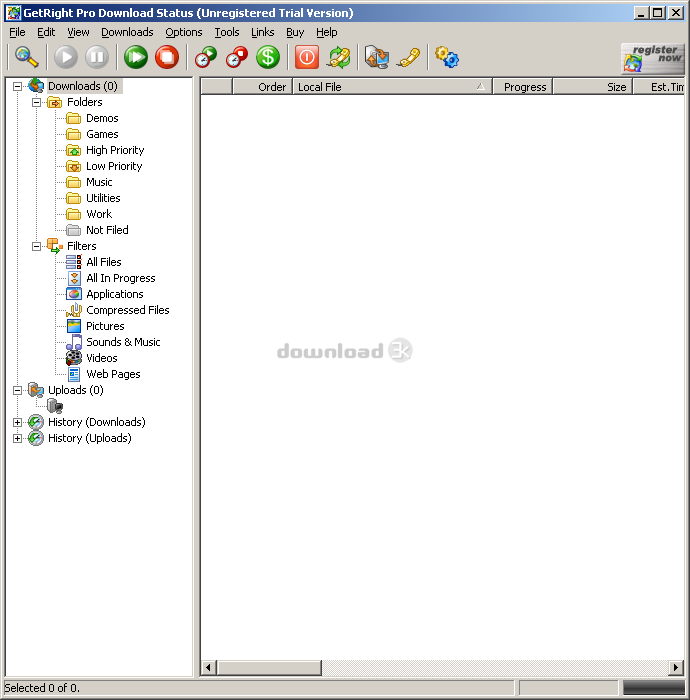Viewport: 690px width, 700px height.
Task: Click the redial phone with green arrows icon
Action: coord(339,58)
